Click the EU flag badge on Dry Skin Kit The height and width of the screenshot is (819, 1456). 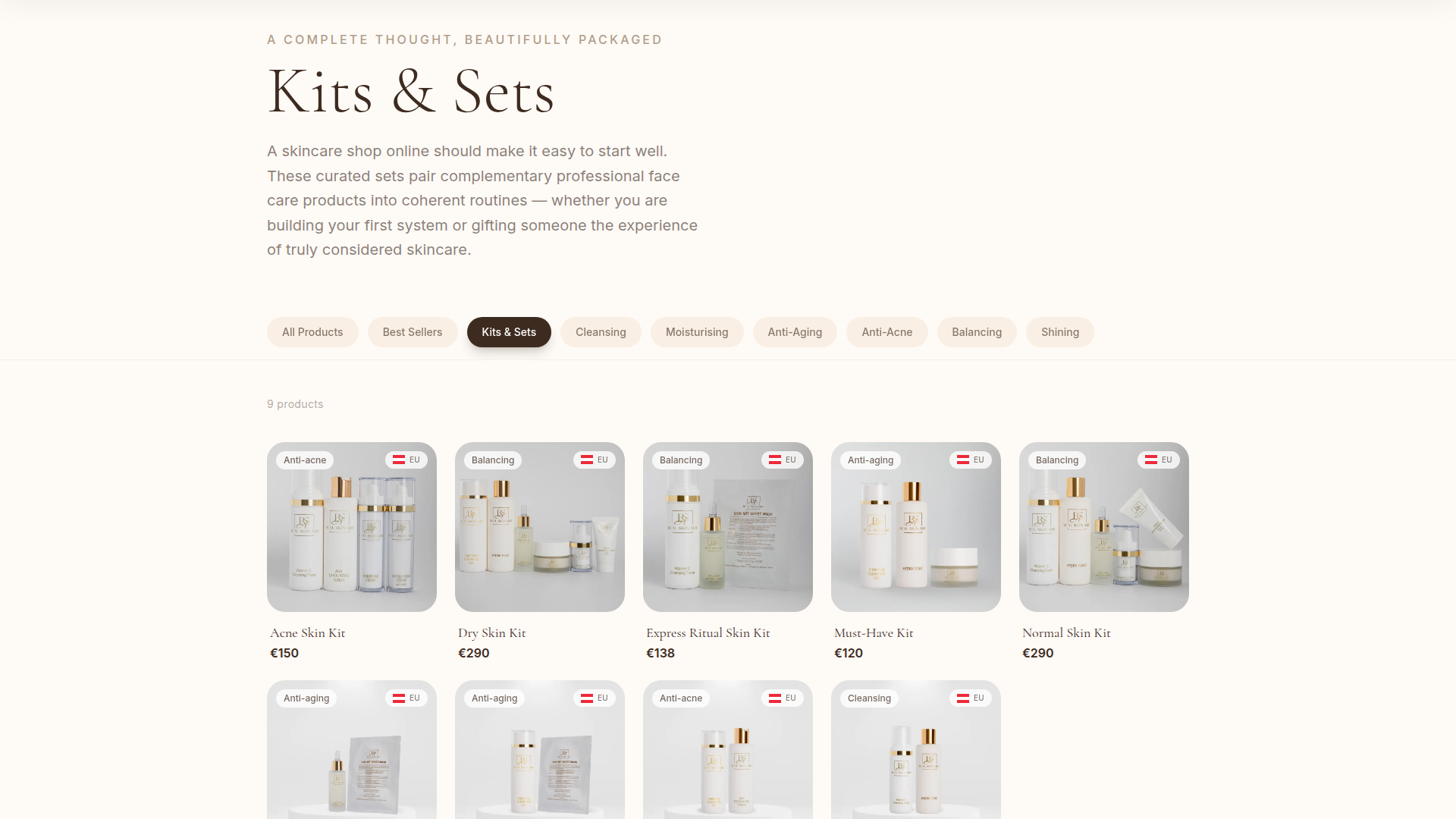pyautogui.click(x=595, y=460)
